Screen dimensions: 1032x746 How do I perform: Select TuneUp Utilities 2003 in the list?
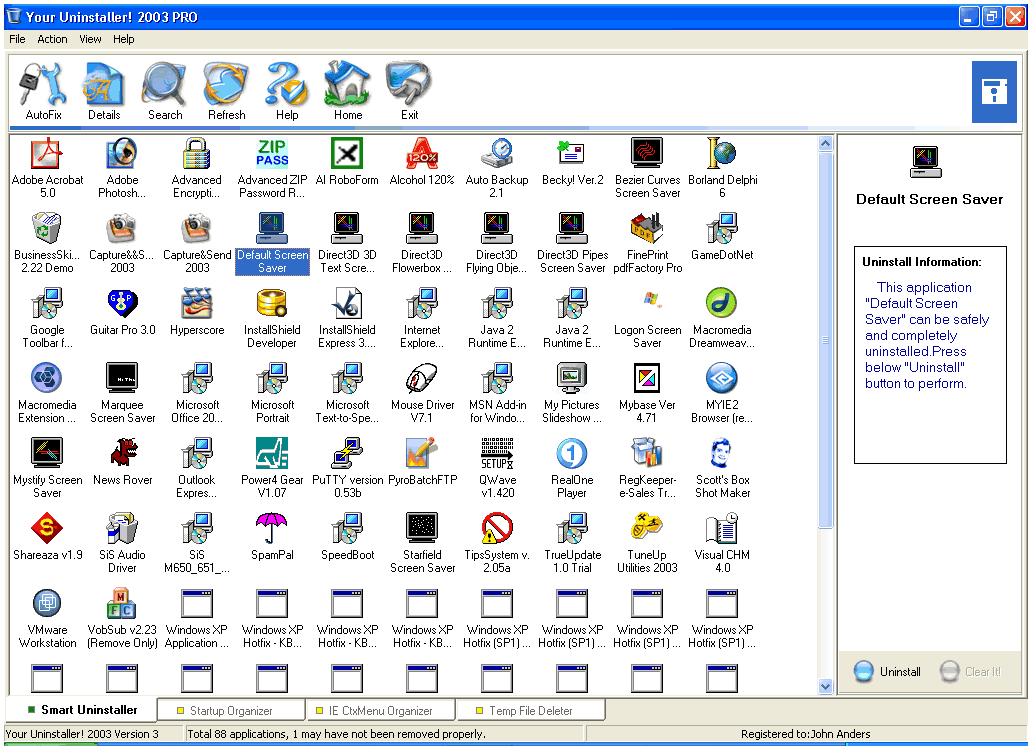pyautogui.click(x=647, y=541)
